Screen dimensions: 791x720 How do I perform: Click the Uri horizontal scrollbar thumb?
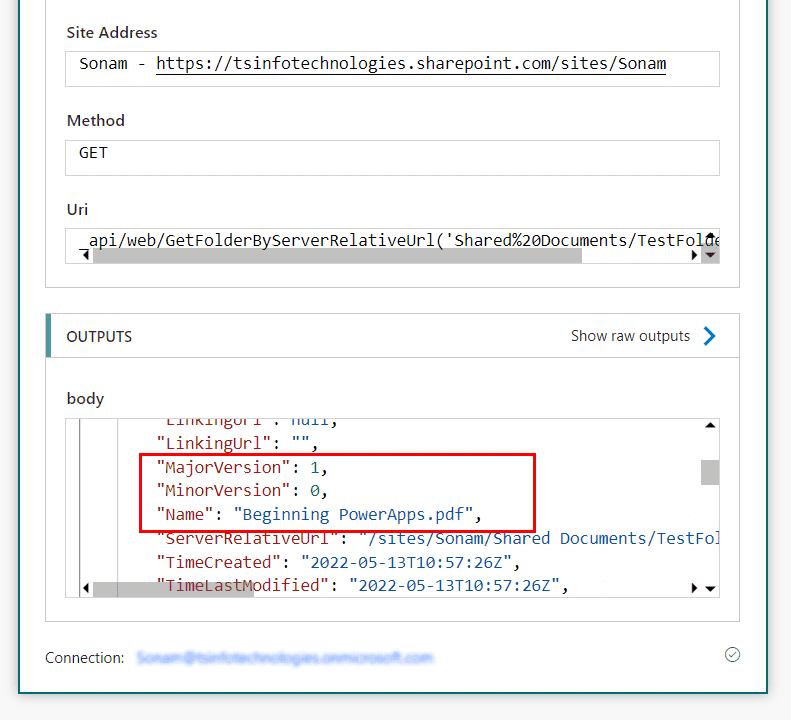337,256
